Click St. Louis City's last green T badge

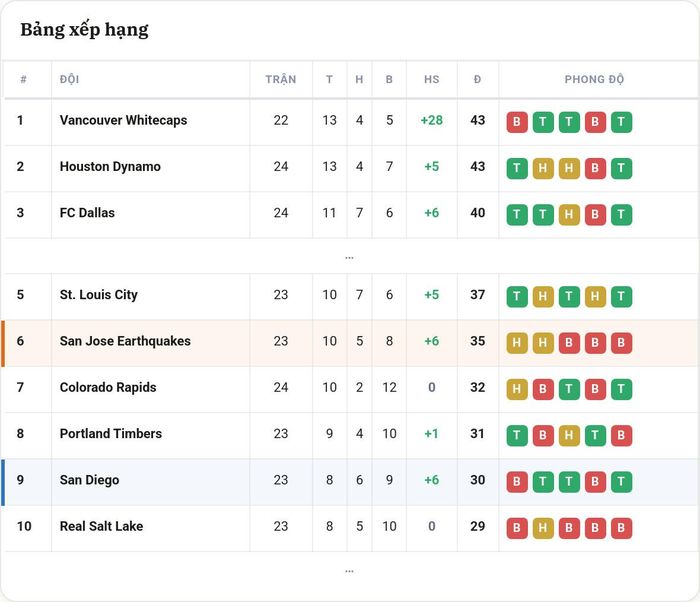coord(621,297)
